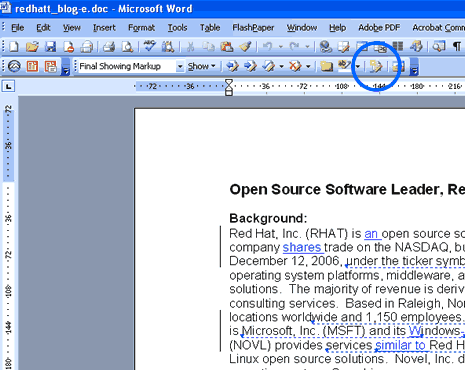Open the Format menu
The height and width of the screenshot is (370, 465).
tap(141, 28)
